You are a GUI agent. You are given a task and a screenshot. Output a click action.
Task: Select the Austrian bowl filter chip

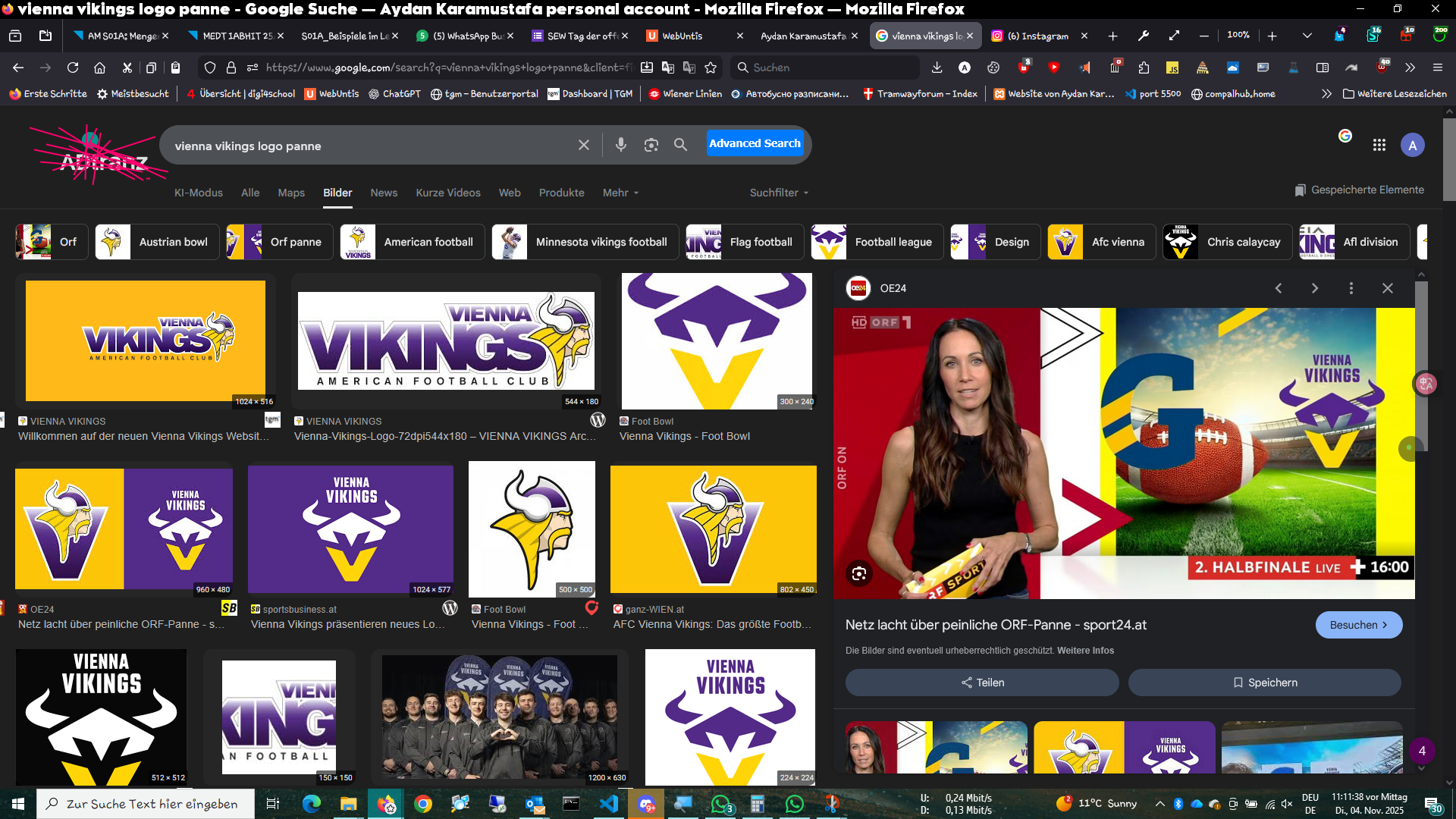tap(157, 242)
